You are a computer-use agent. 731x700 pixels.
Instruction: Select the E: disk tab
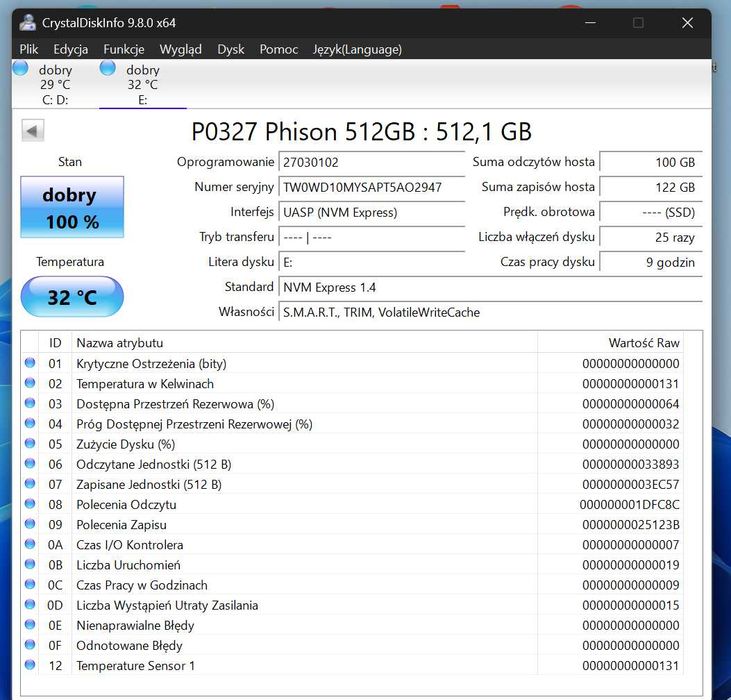click(143, 84)
